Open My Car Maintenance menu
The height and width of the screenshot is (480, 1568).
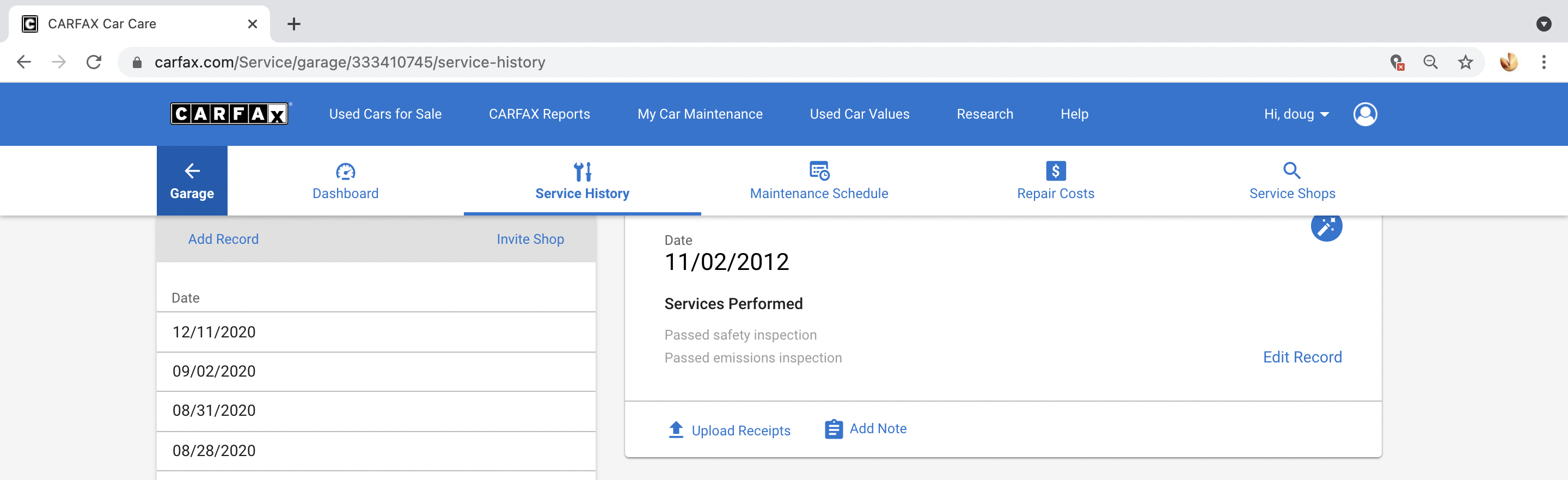tap(700, 114)
